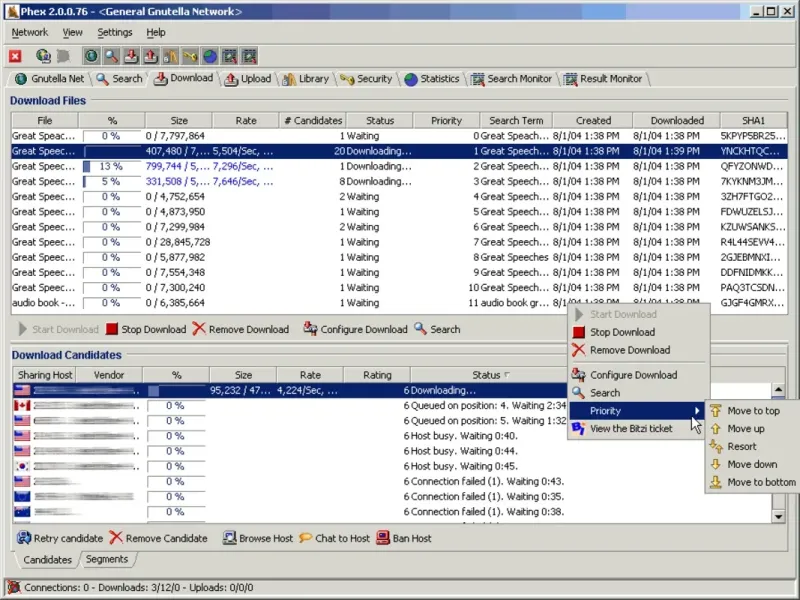800x600 pixels.
Task: Click the Gnutella Net globe toolbar icon
Action: click(x=91, y=56)
